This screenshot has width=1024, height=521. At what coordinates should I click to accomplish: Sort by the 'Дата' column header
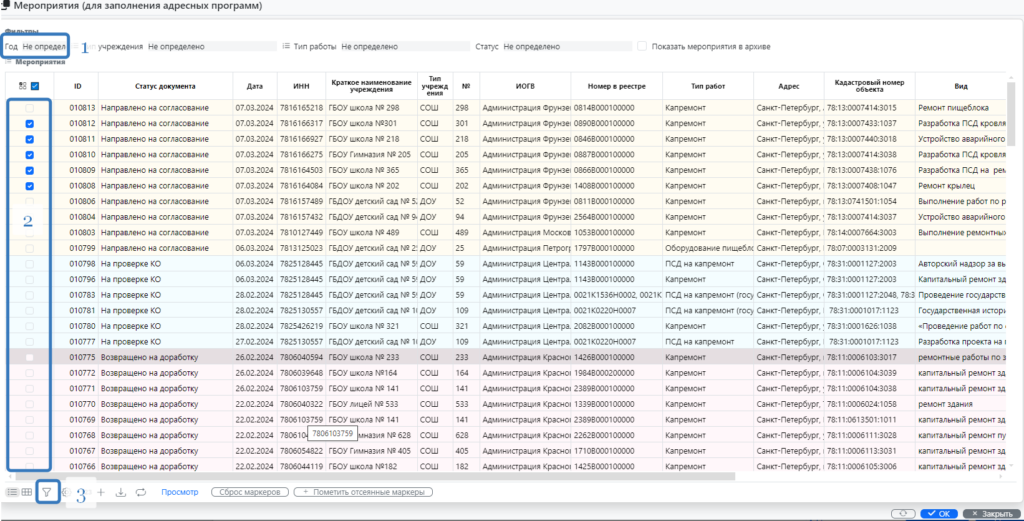coord(255,86)
